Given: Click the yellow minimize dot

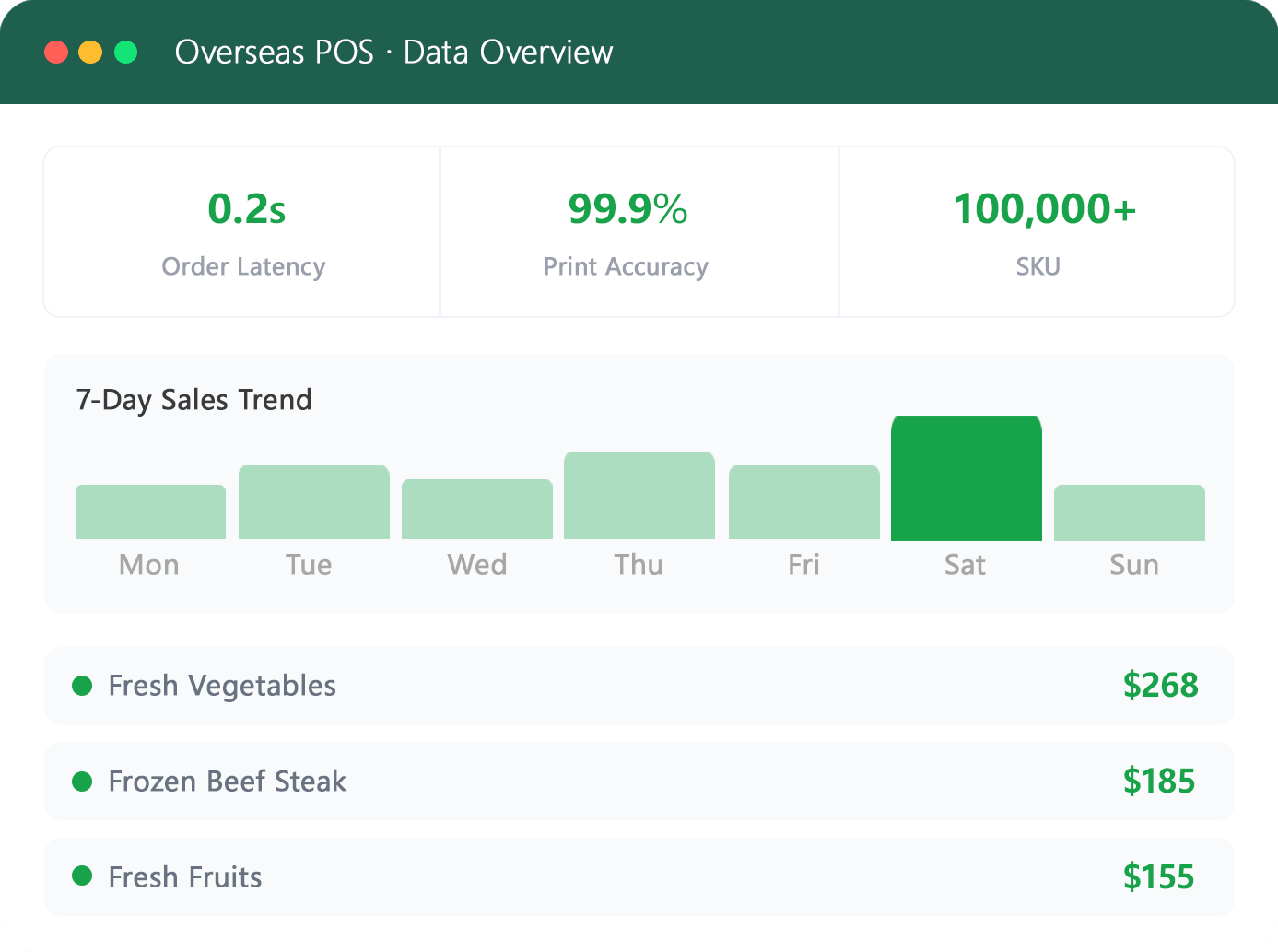Looking at the screenshot, I should [90, 52].
